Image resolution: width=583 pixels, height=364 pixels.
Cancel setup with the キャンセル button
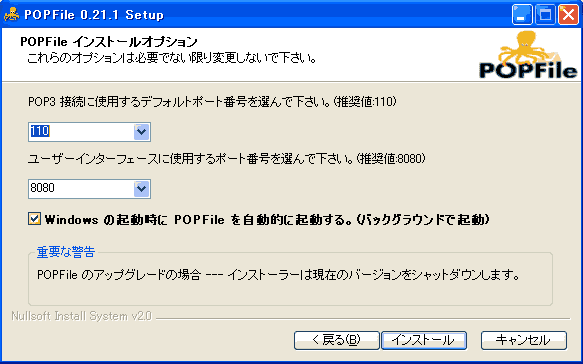click(524, 340)
